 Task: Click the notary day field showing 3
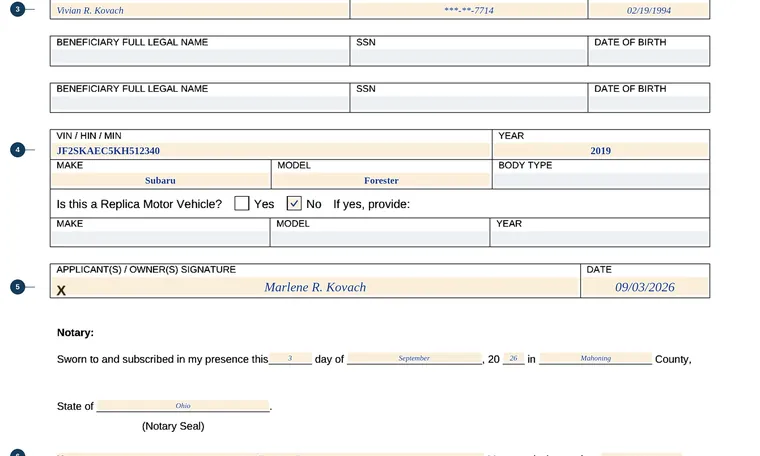290,358
